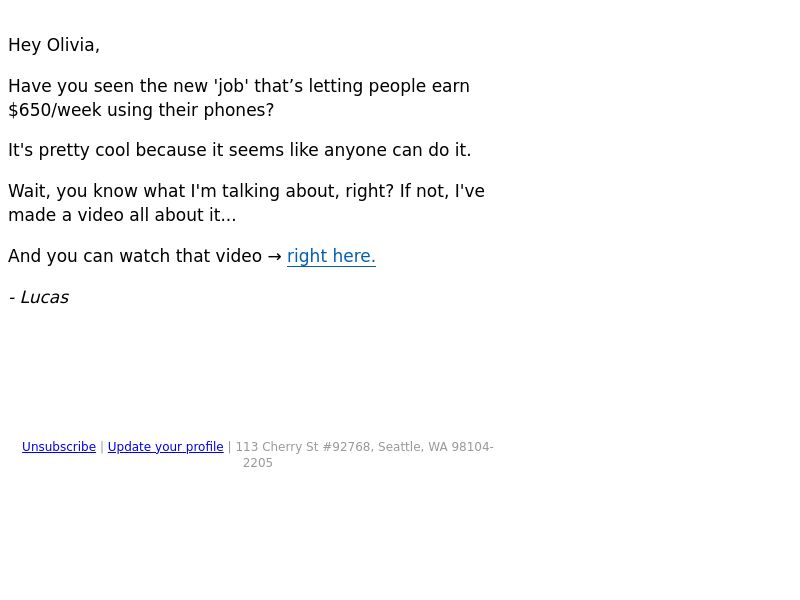Click the '- Lucas' italic signature
This screenshot has height=600, width=800.
click(39, 297)
